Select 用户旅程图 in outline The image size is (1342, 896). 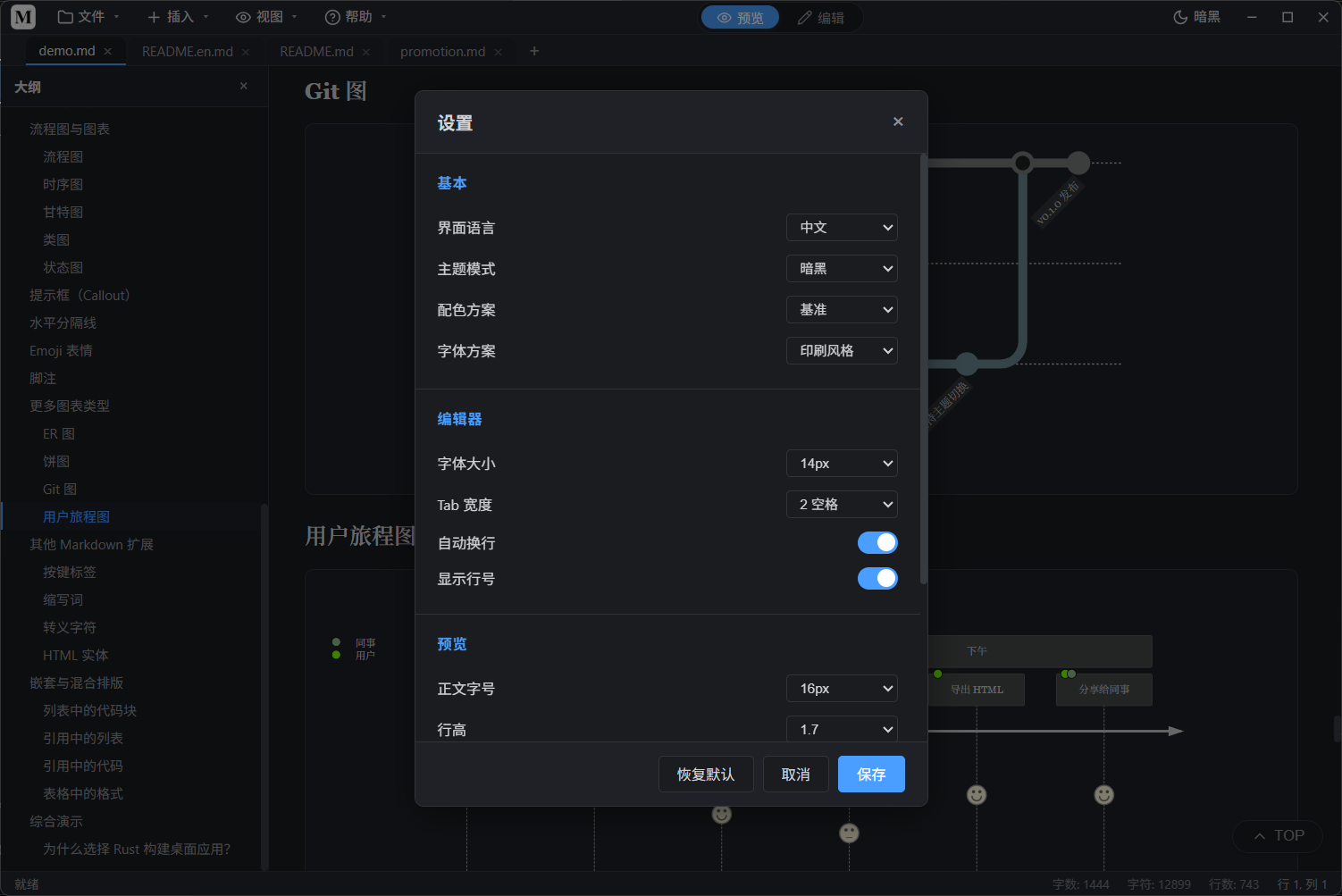click(76, 516)
